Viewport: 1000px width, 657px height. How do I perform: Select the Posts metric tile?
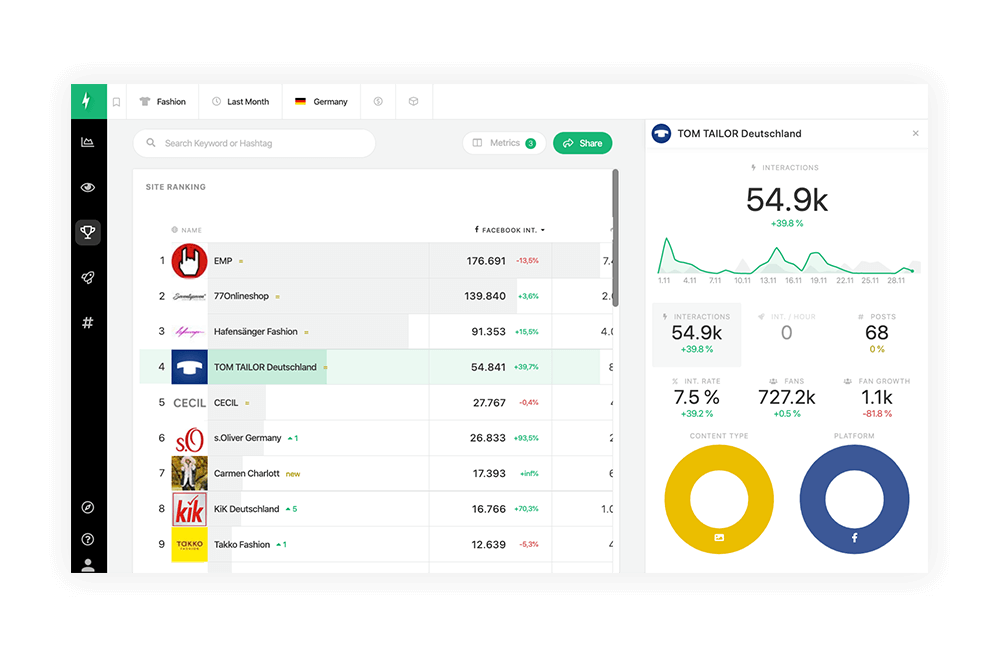point(876,334)
